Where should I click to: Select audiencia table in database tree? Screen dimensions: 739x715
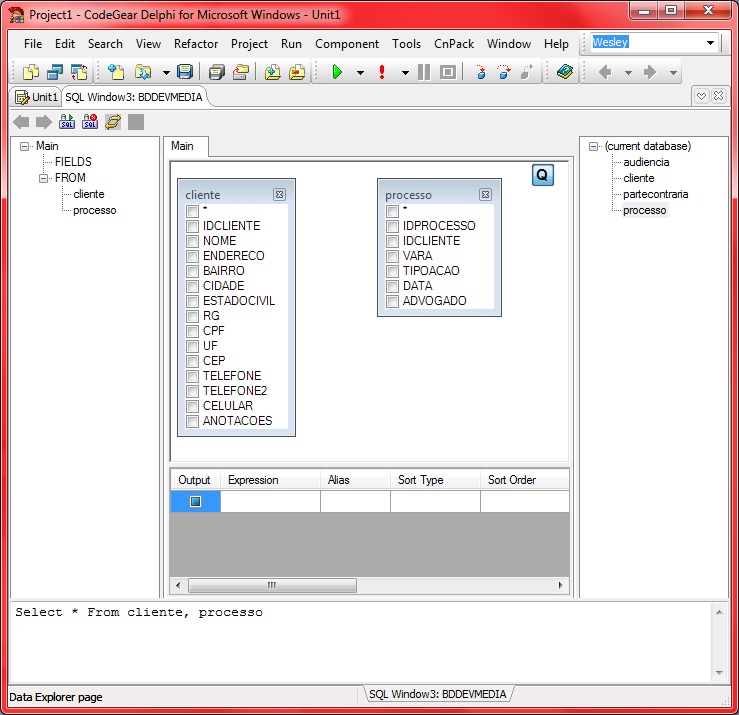(646, 162)
